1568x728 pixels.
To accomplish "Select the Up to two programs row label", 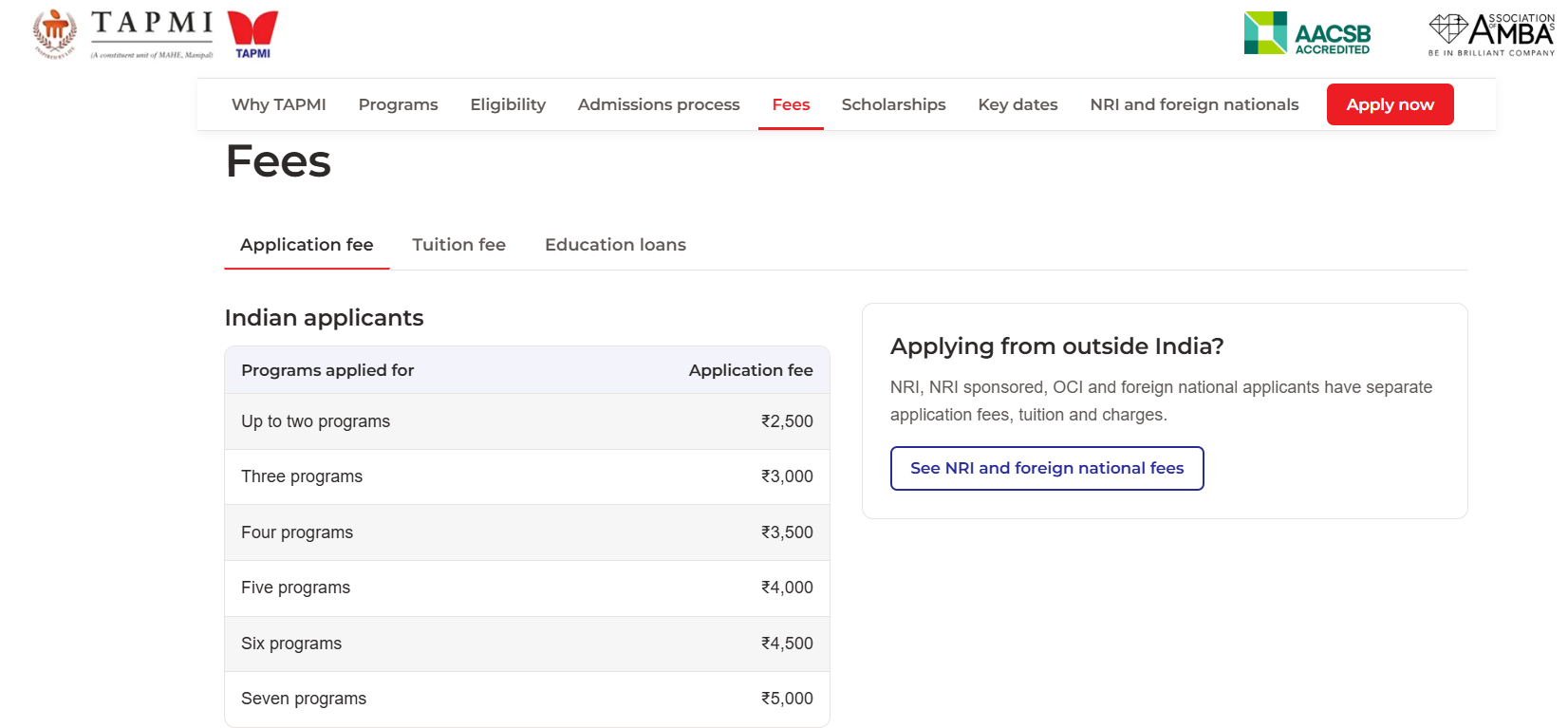I will 316,421.
